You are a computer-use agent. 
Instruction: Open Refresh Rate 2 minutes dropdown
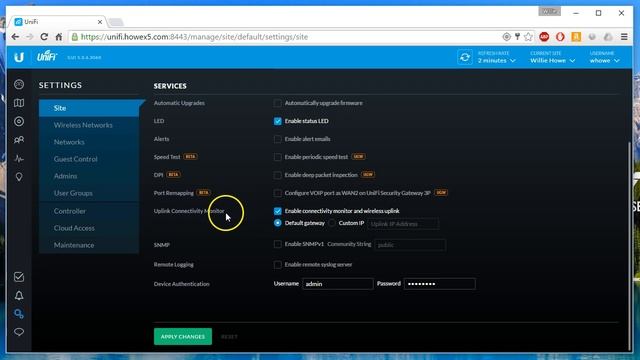point(497,60)
